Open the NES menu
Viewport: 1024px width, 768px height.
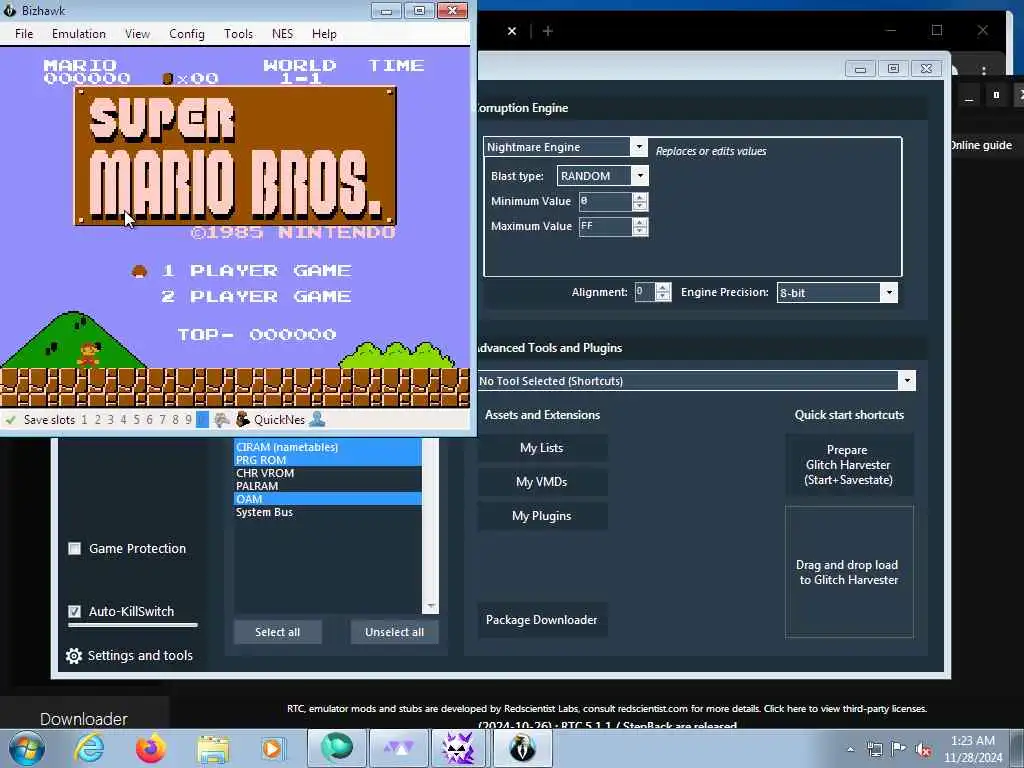(282, 34)
